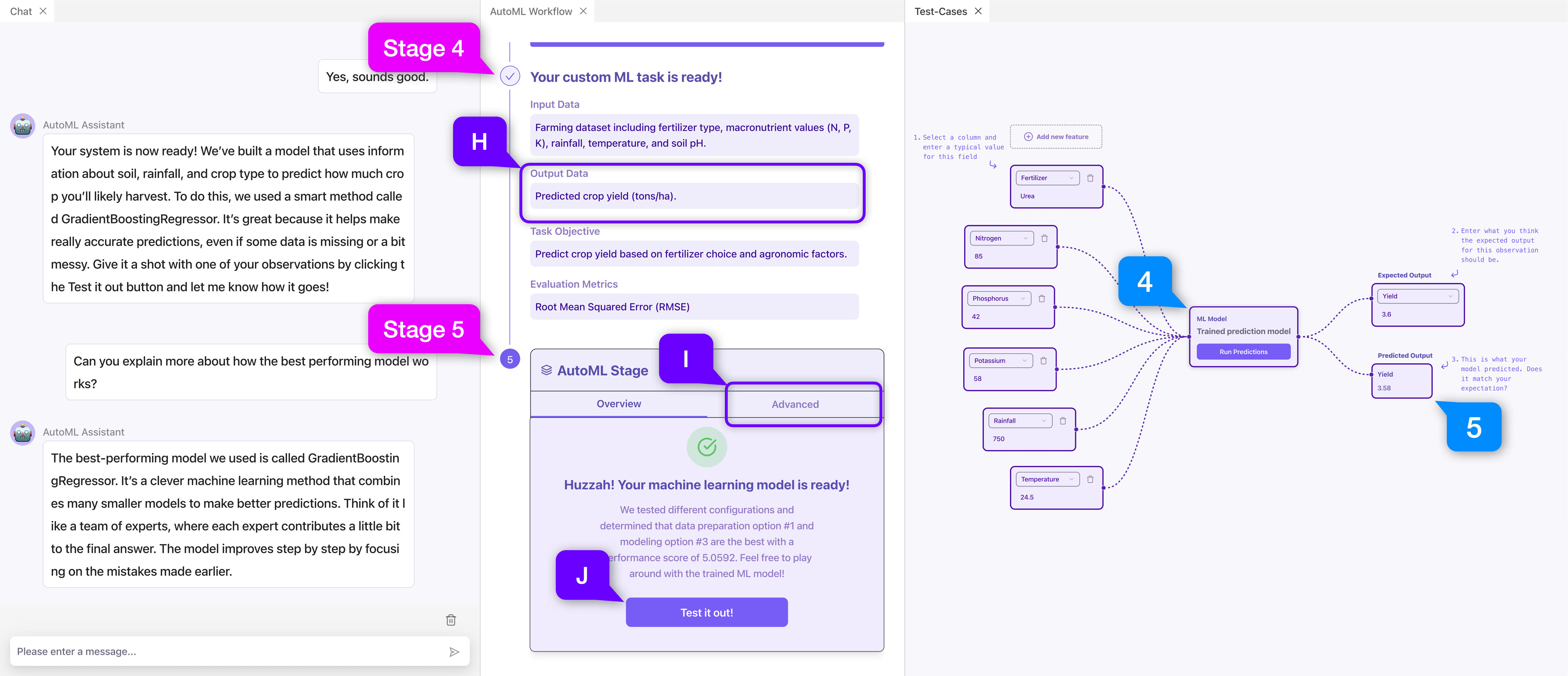Delete the Rainfall feature node
Screen dimensions: 1568x676
pyautogui.click(x=1063, y=421)
